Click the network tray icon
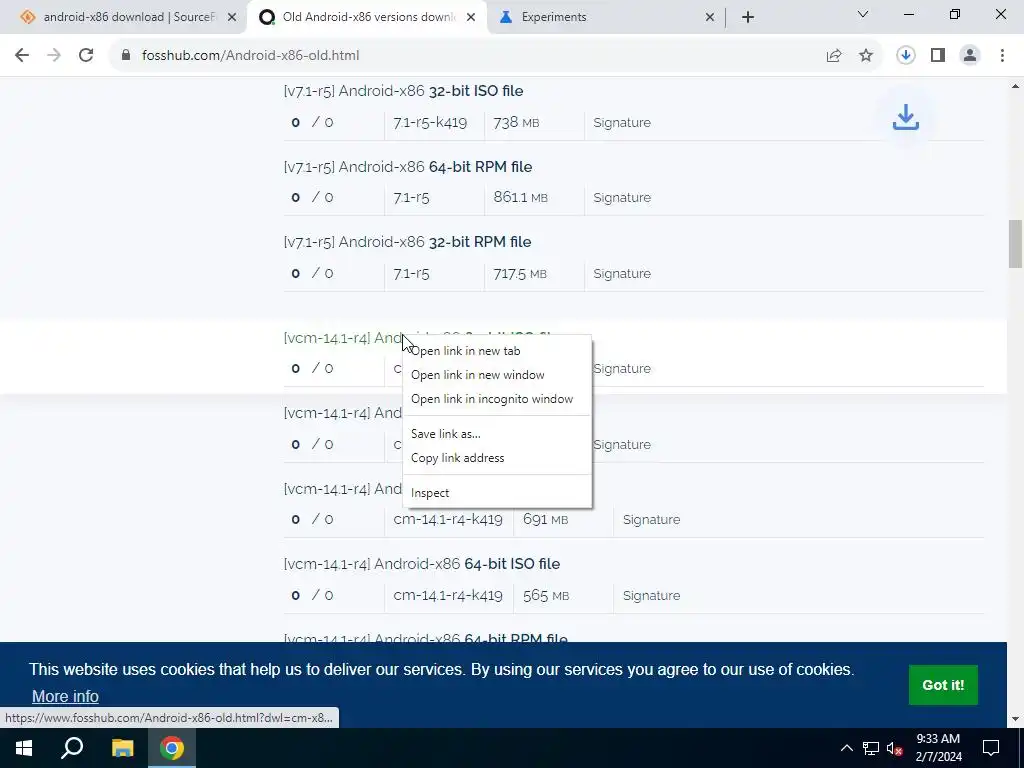This screenshot has width=1024, height=768. coord(871,748)
